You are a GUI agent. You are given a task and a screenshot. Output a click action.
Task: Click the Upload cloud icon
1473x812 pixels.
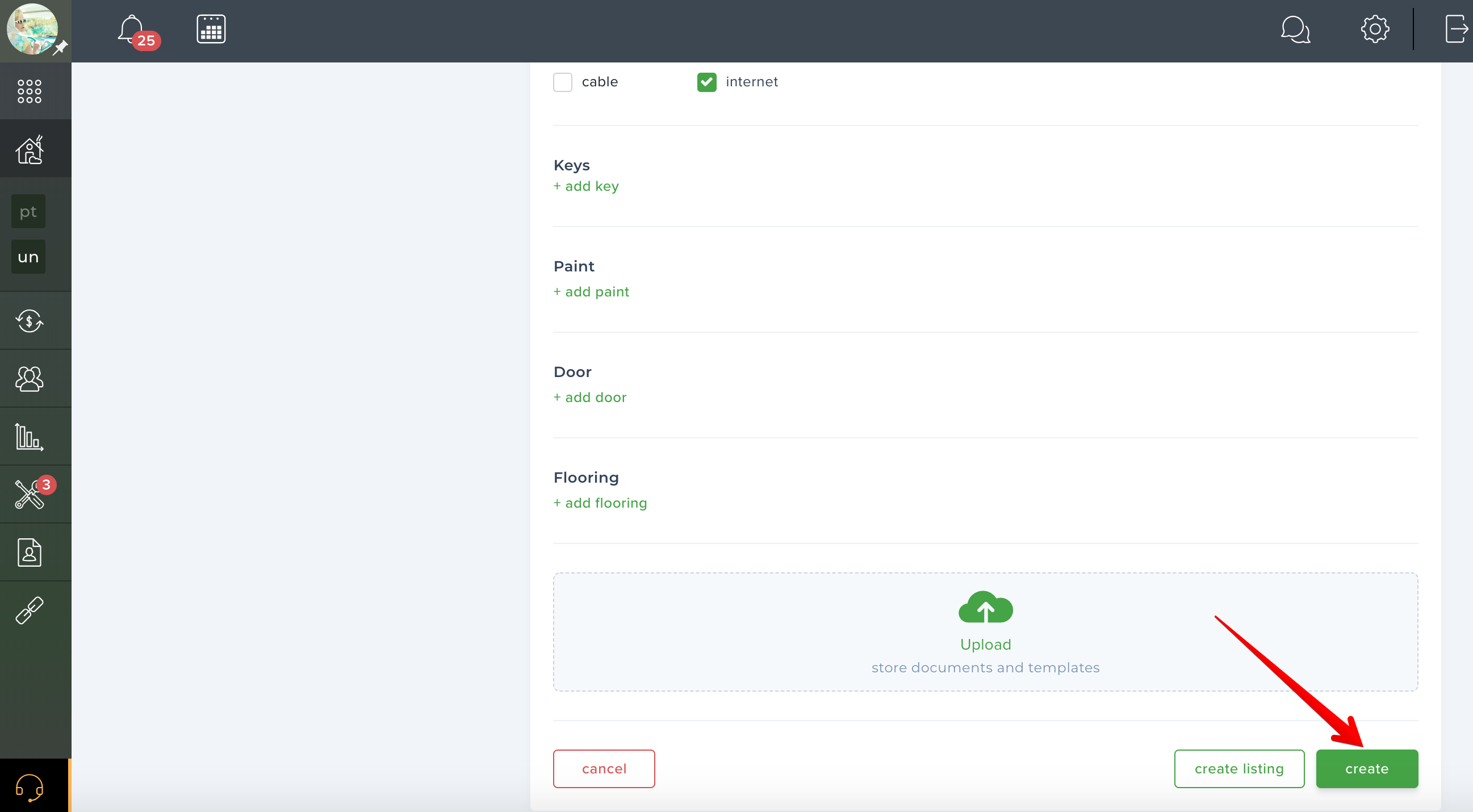pos(986,606)
